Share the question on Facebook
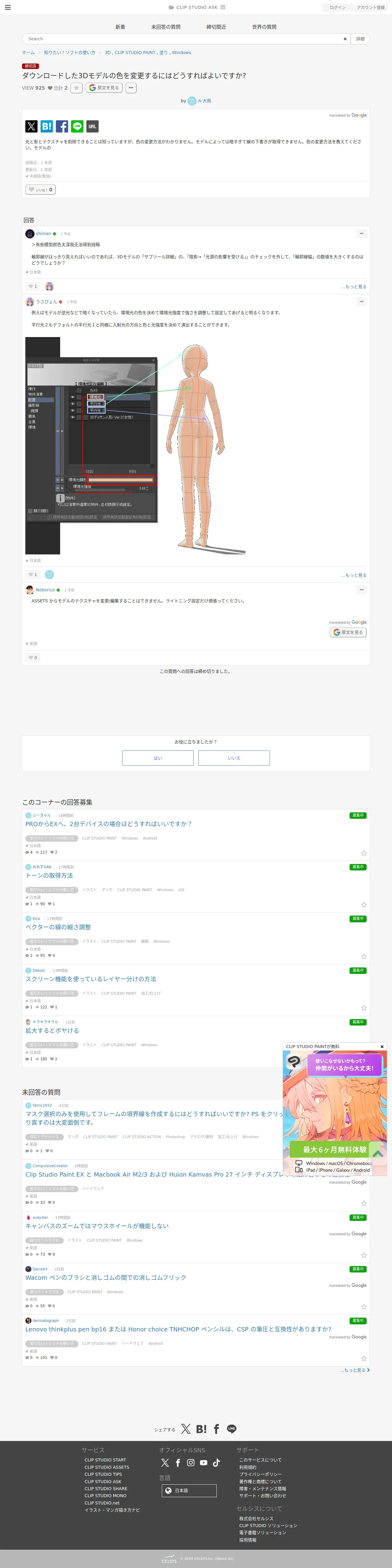Viewport: 392px width, 1568px height. [62, 127]
